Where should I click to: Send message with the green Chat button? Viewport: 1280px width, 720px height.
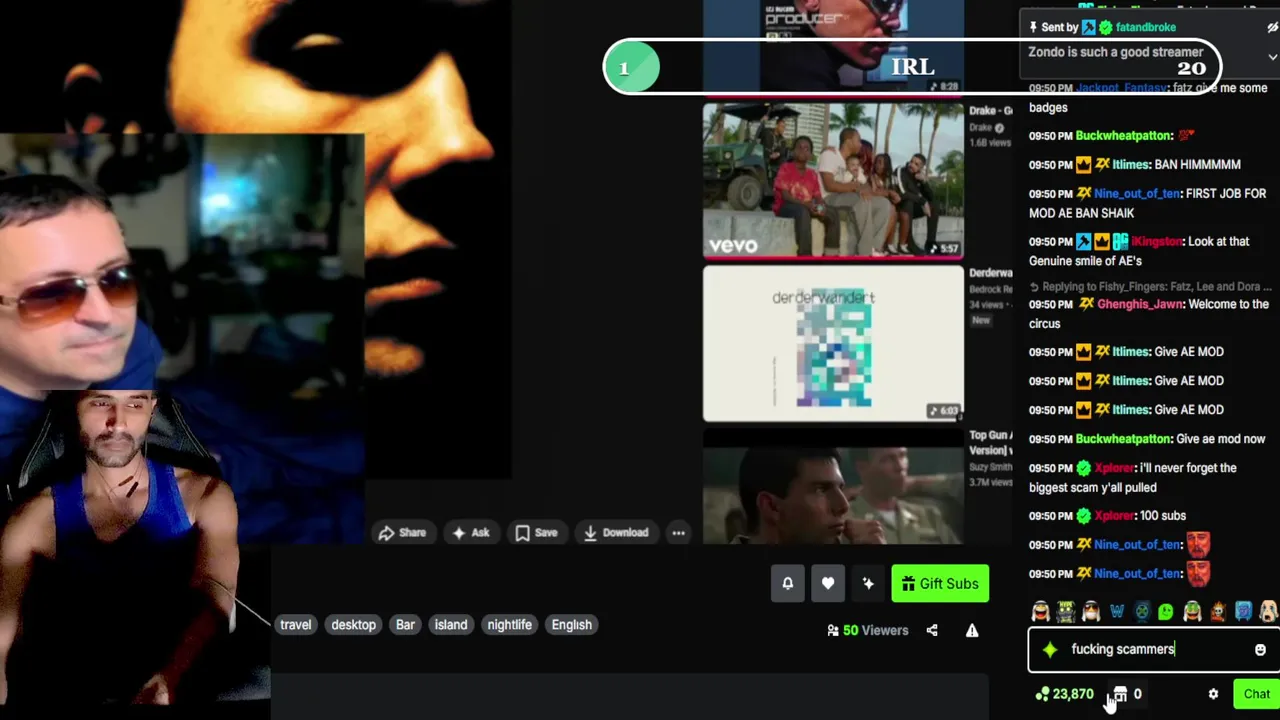pos(1256,694)
